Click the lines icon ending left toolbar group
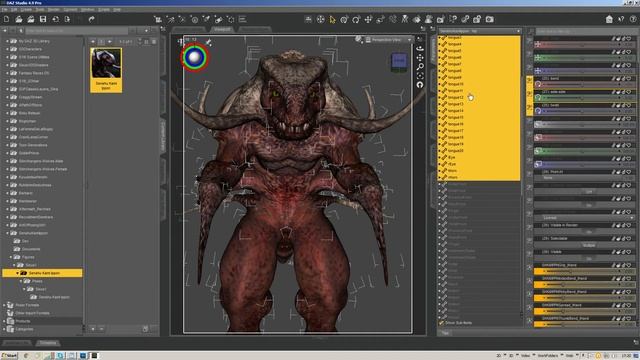Screen dimensions: 640x360 [x=242, y=19]
